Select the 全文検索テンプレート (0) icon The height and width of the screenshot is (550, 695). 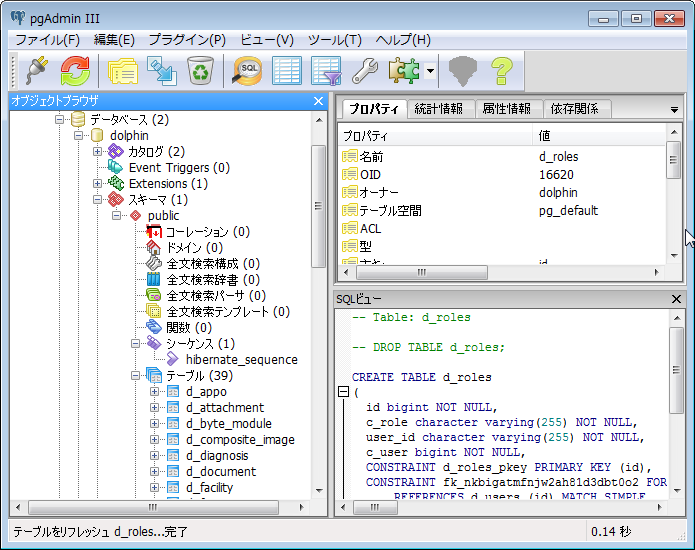[154, 312]
